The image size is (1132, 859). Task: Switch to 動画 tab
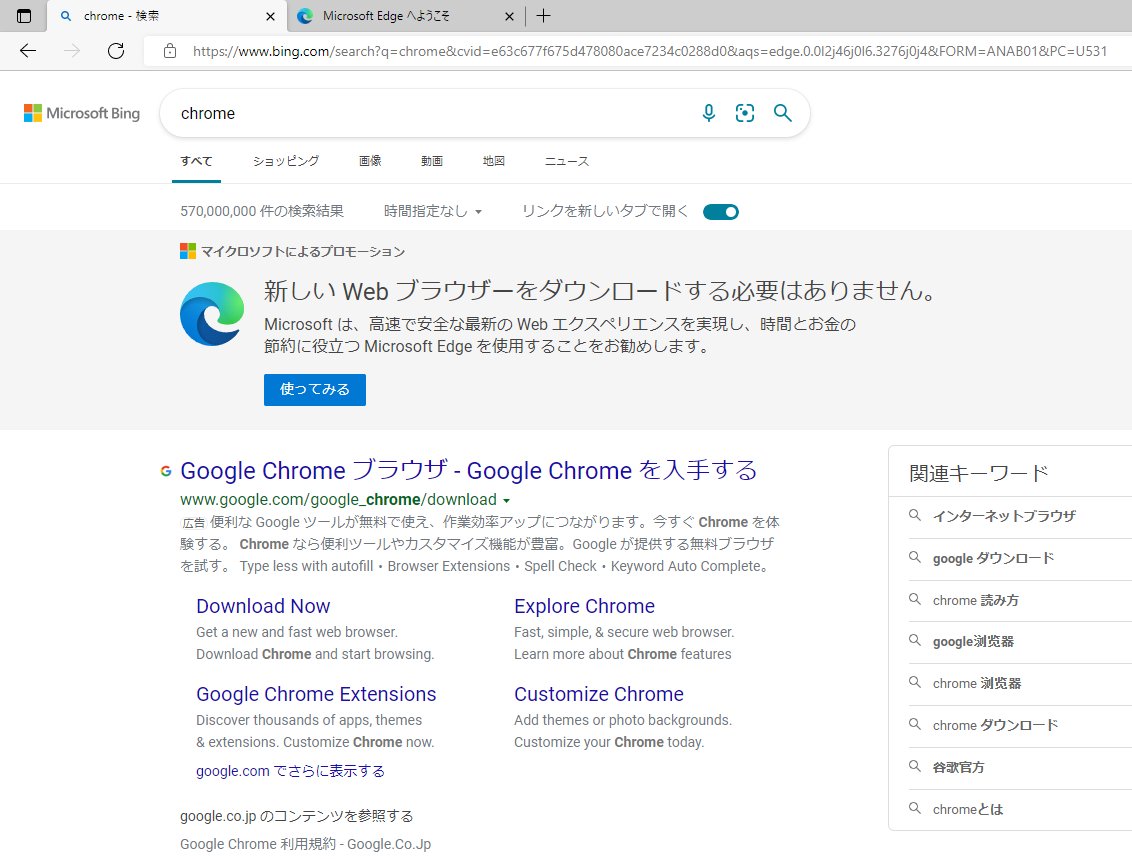point(432,161)
